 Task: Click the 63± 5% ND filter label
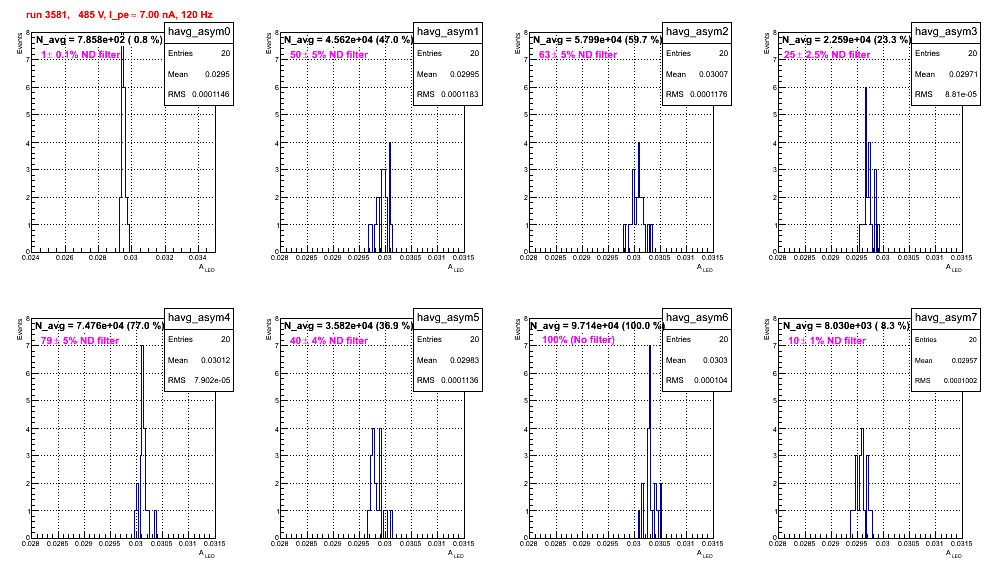click(578, 55)
